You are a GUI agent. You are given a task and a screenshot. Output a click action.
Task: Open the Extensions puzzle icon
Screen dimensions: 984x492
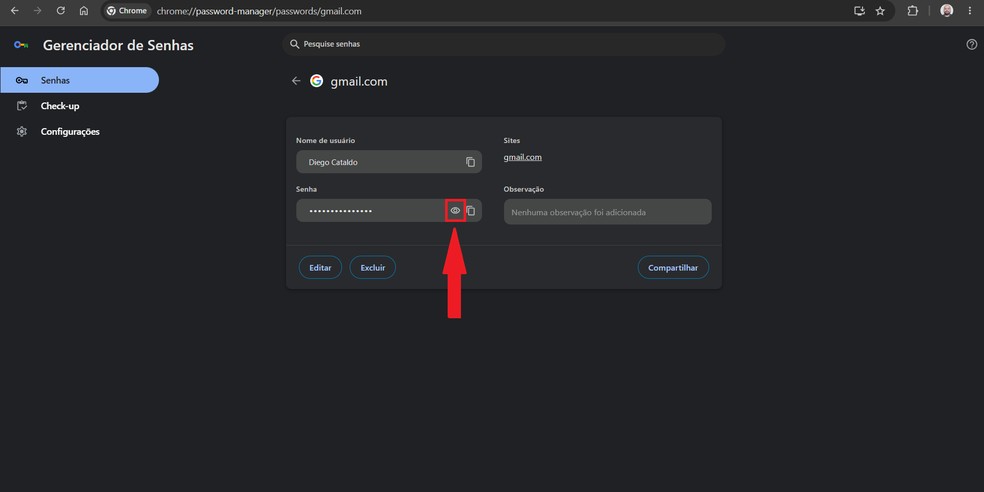(912, 11)
